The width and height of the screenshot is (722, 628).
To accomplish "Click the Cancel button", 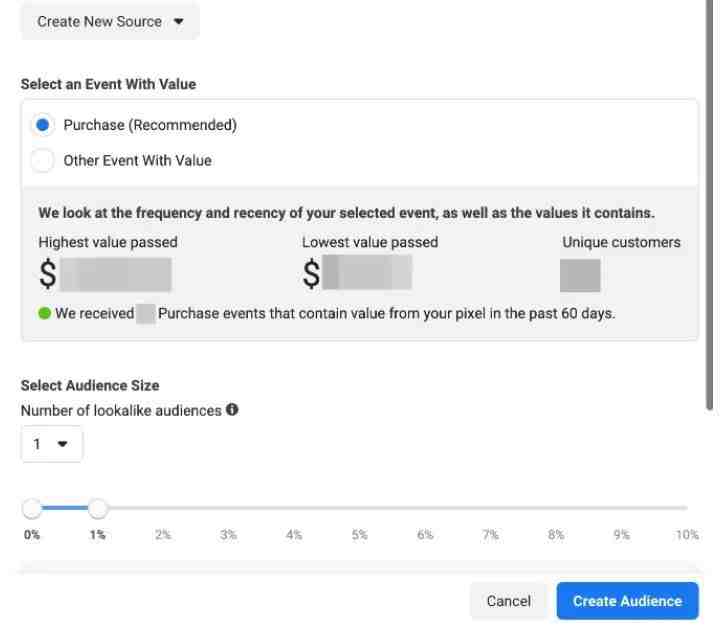I will [508, 601].
